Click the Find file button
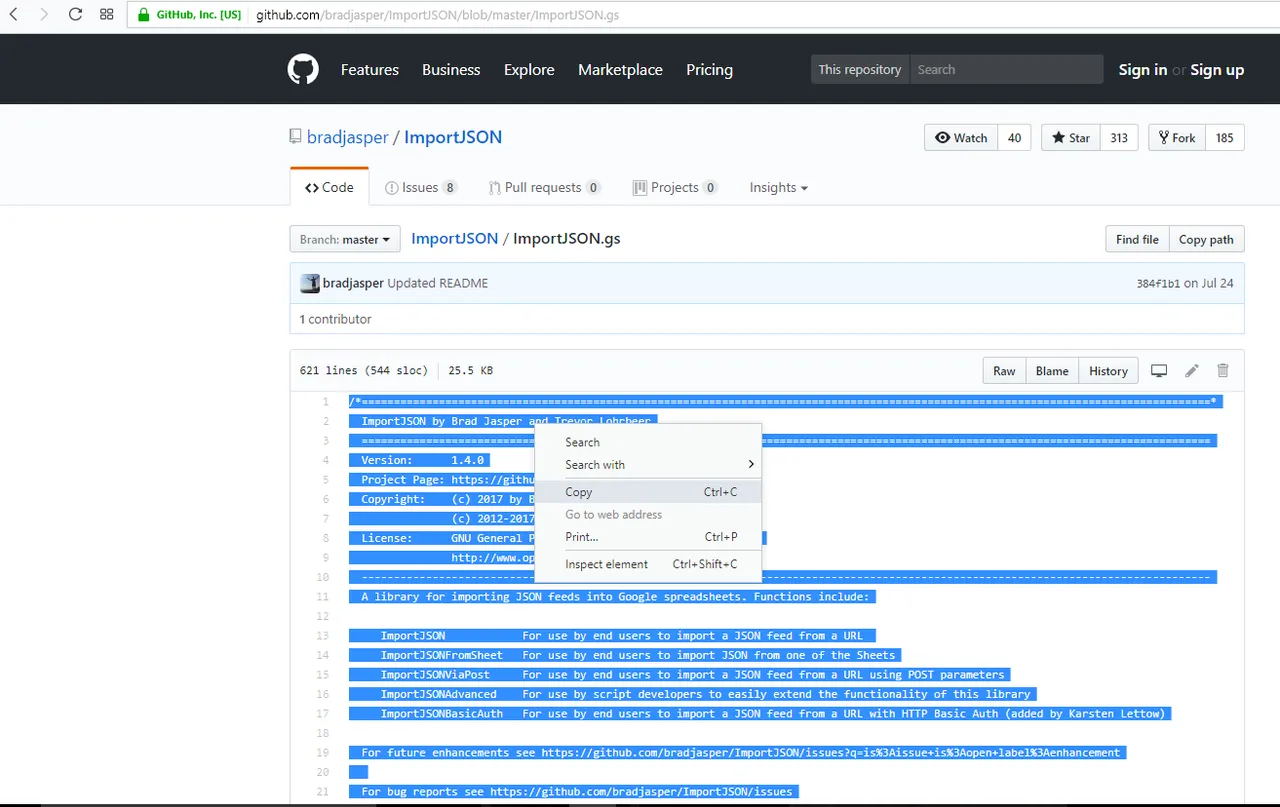 click(1137, 239)
